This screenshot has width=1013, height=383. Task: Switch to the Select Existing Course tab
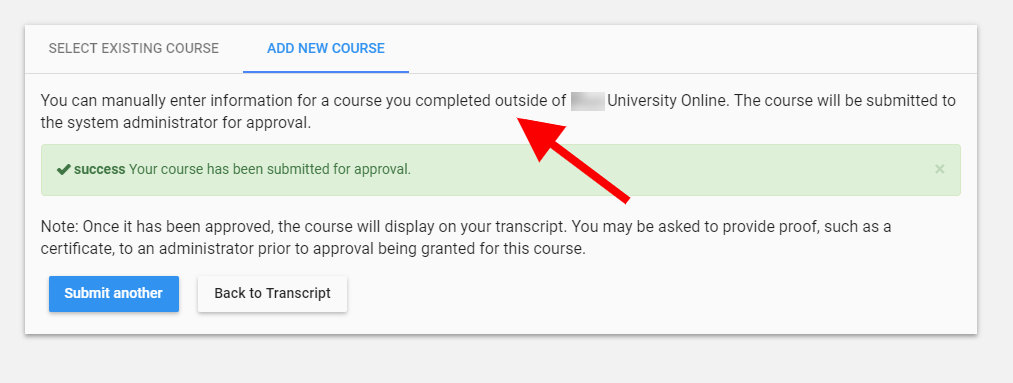click(134, 48)
